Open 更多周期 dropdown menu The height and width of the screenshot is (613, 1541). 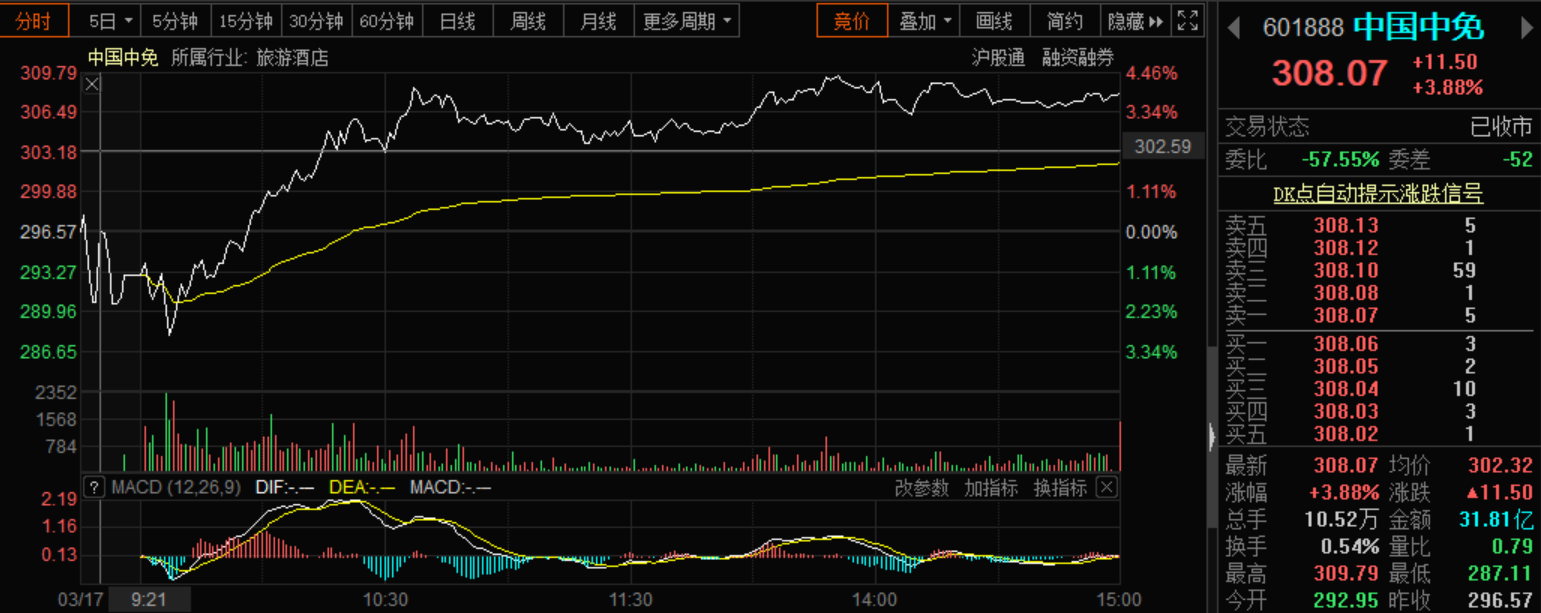coord(687,21)
